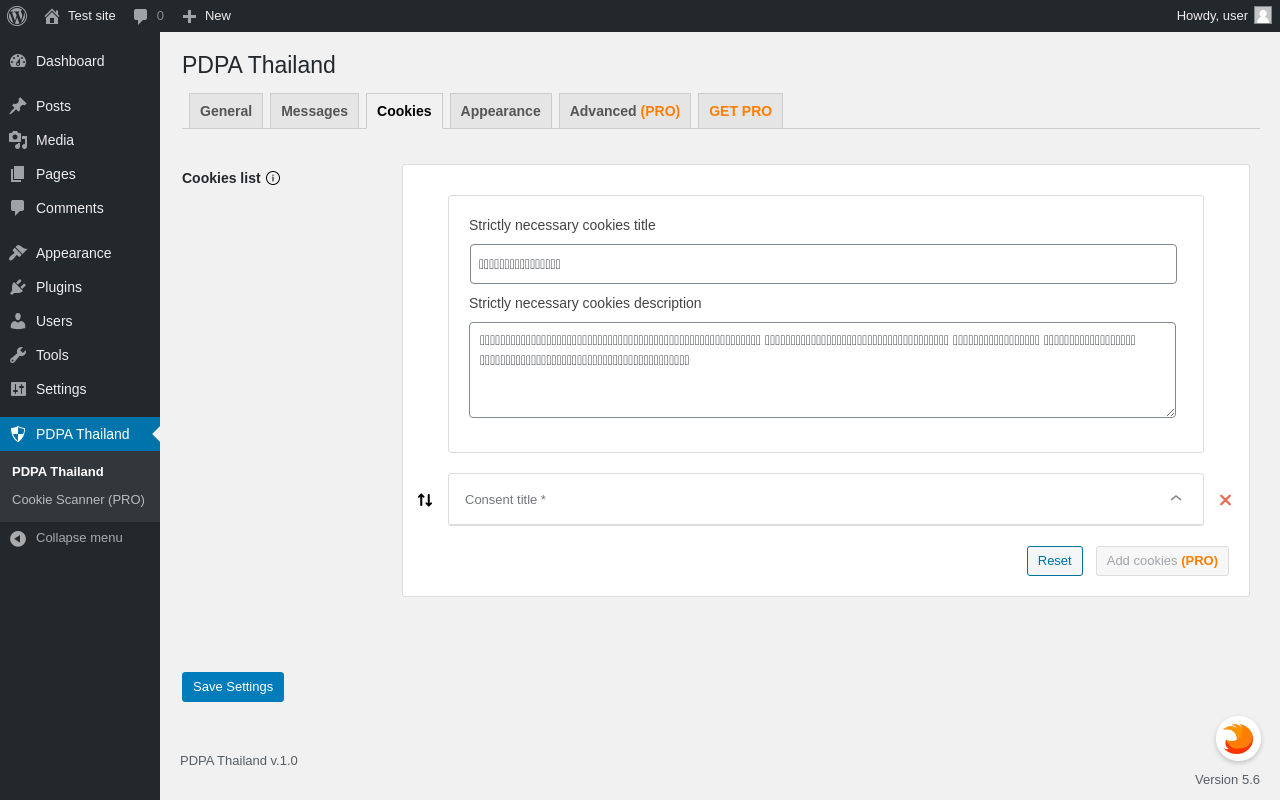Click the Reset button

[1055, 561]
